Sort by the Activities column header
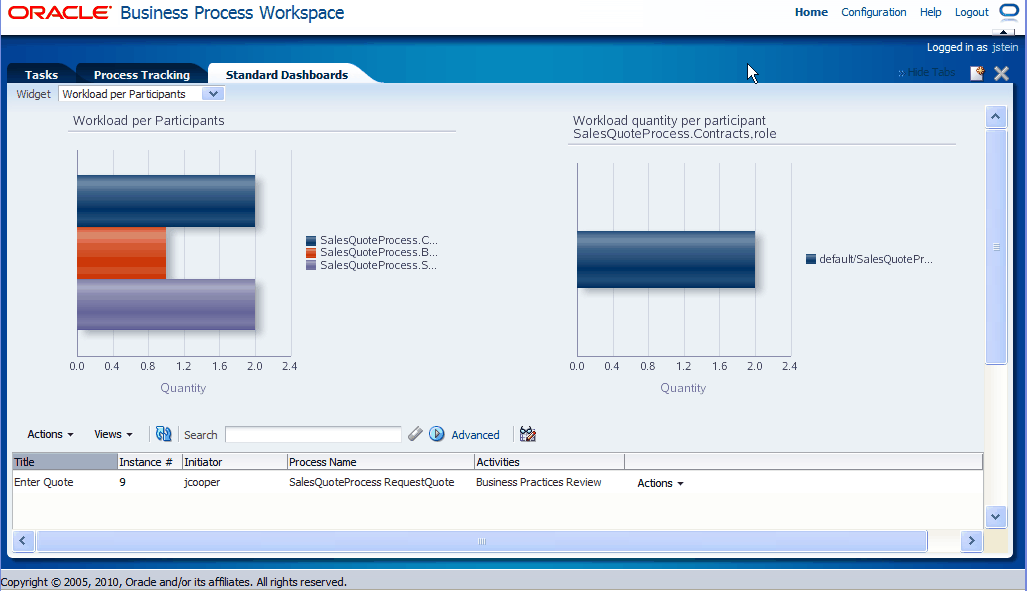The width and height of the screenshot is (1027, 591). click(549, 462)
